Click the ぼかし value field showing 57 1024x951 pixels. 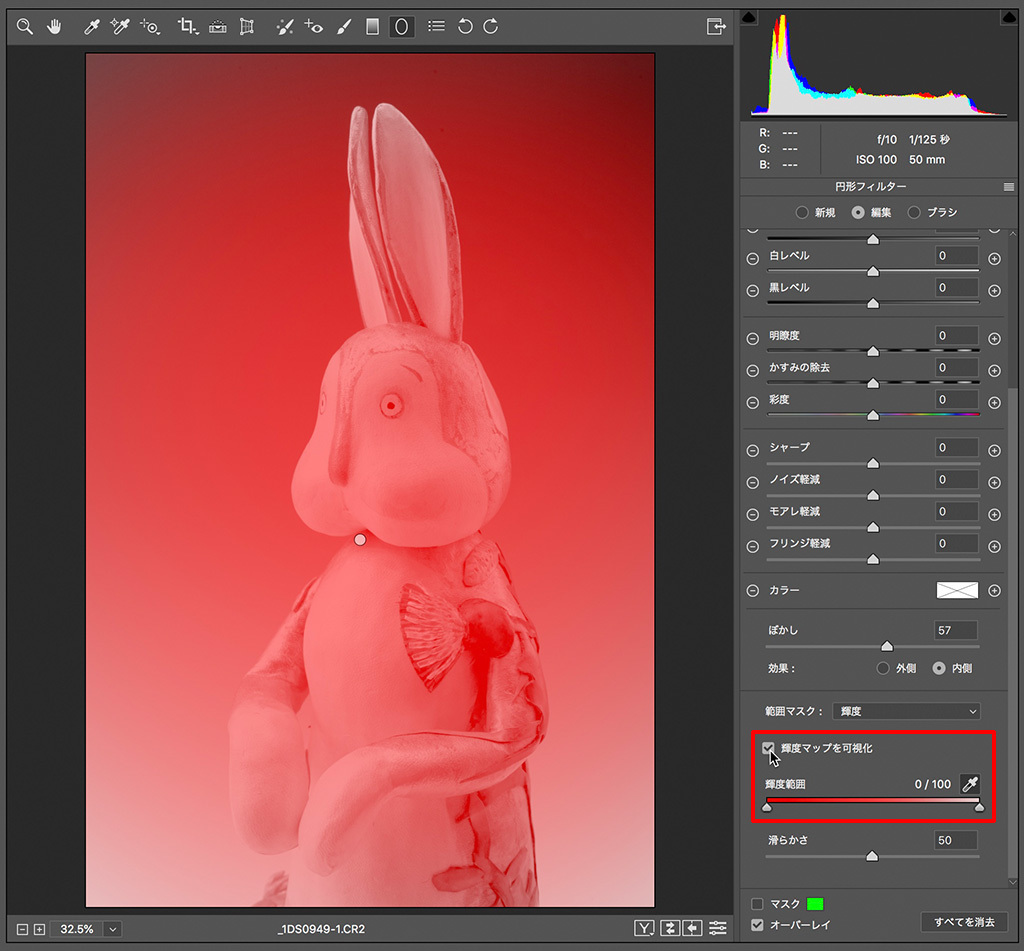coord(956,630)
